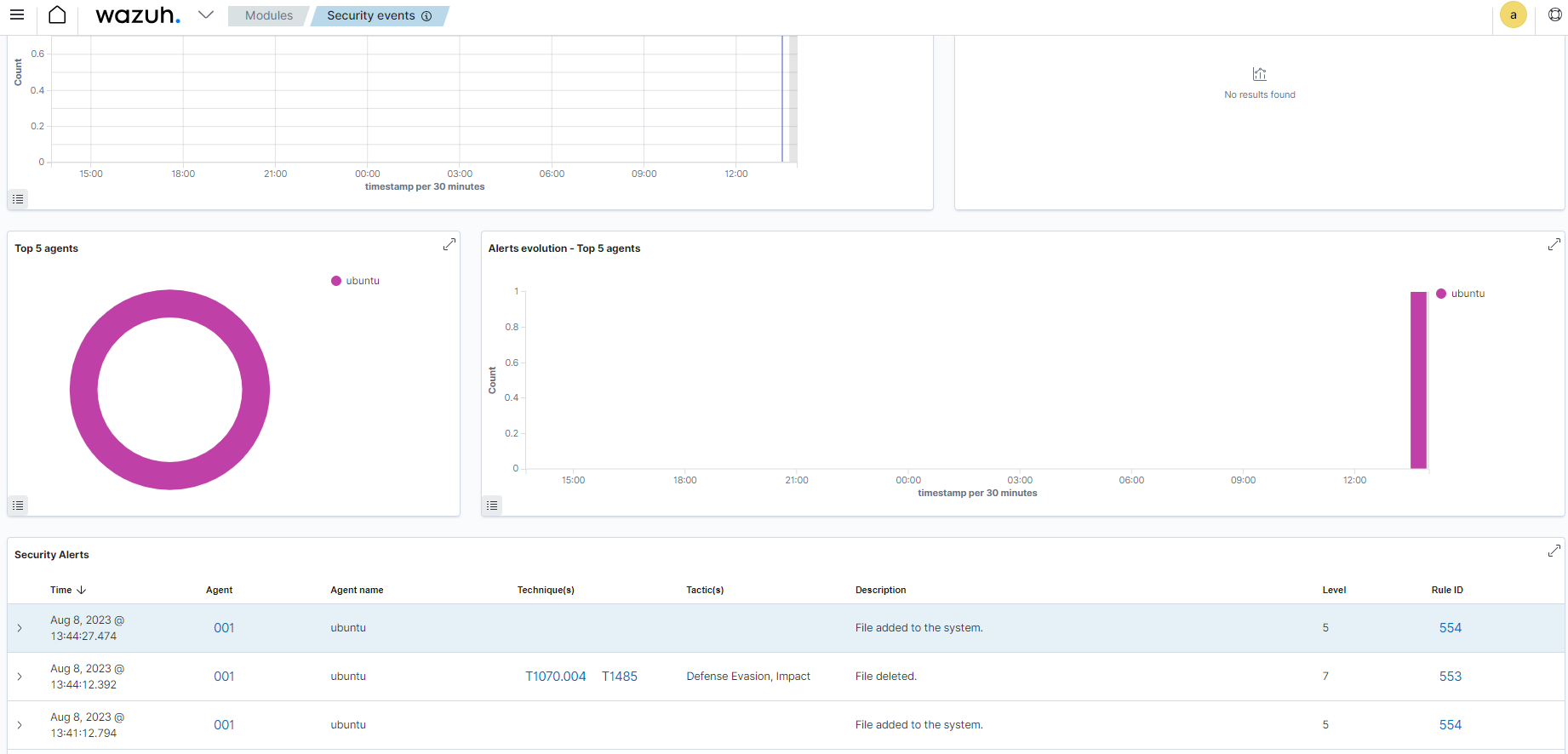Click 'File deleted.' description text
Screen dimensions: 1568x754
[x=886, y=677]
